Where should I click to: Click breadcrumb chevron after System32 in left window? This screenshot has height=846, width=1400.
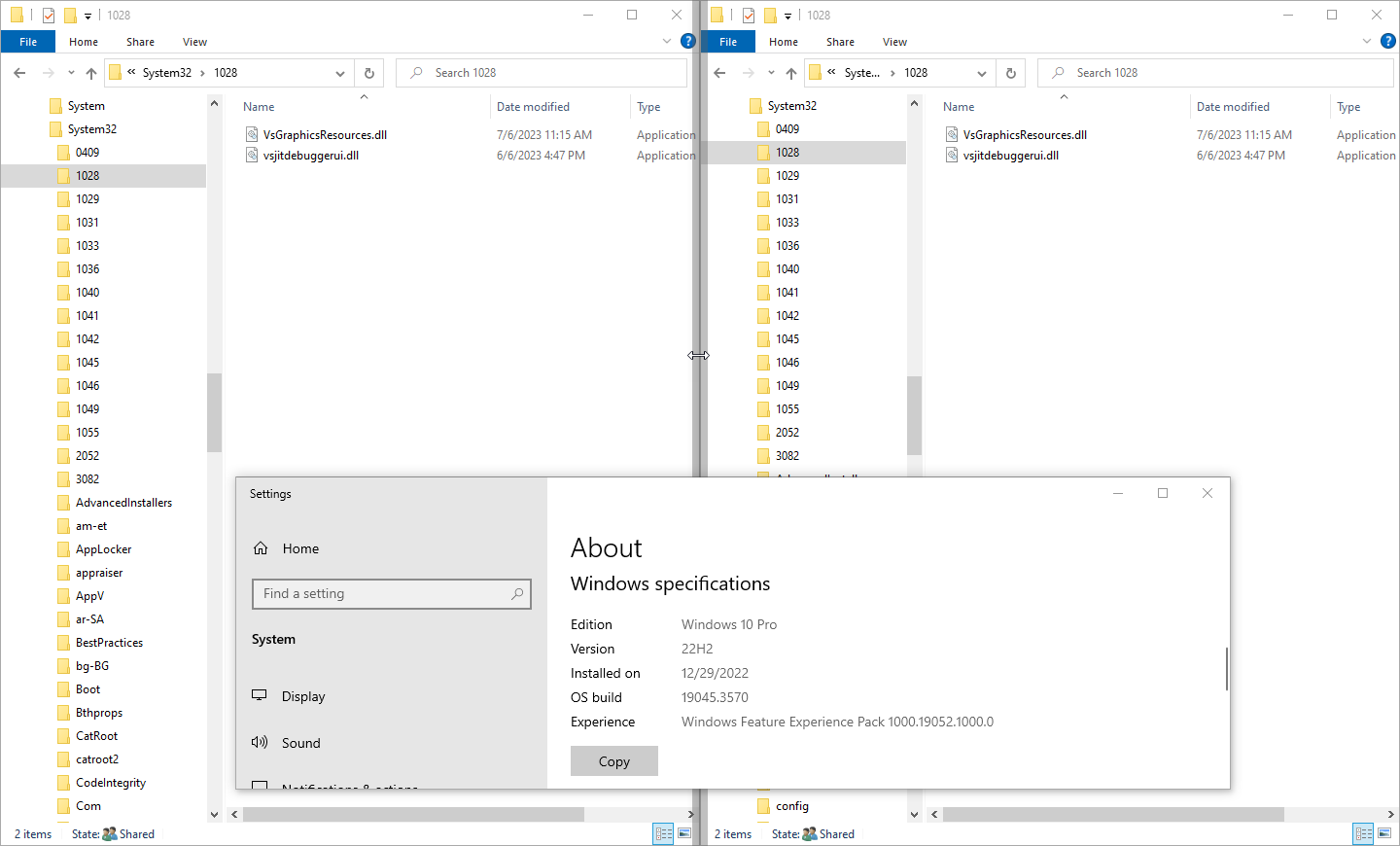202,73
